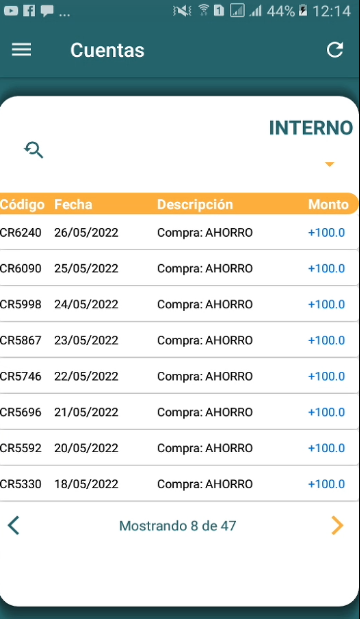Tap the YouTube notification icon

tap(11, 11)
